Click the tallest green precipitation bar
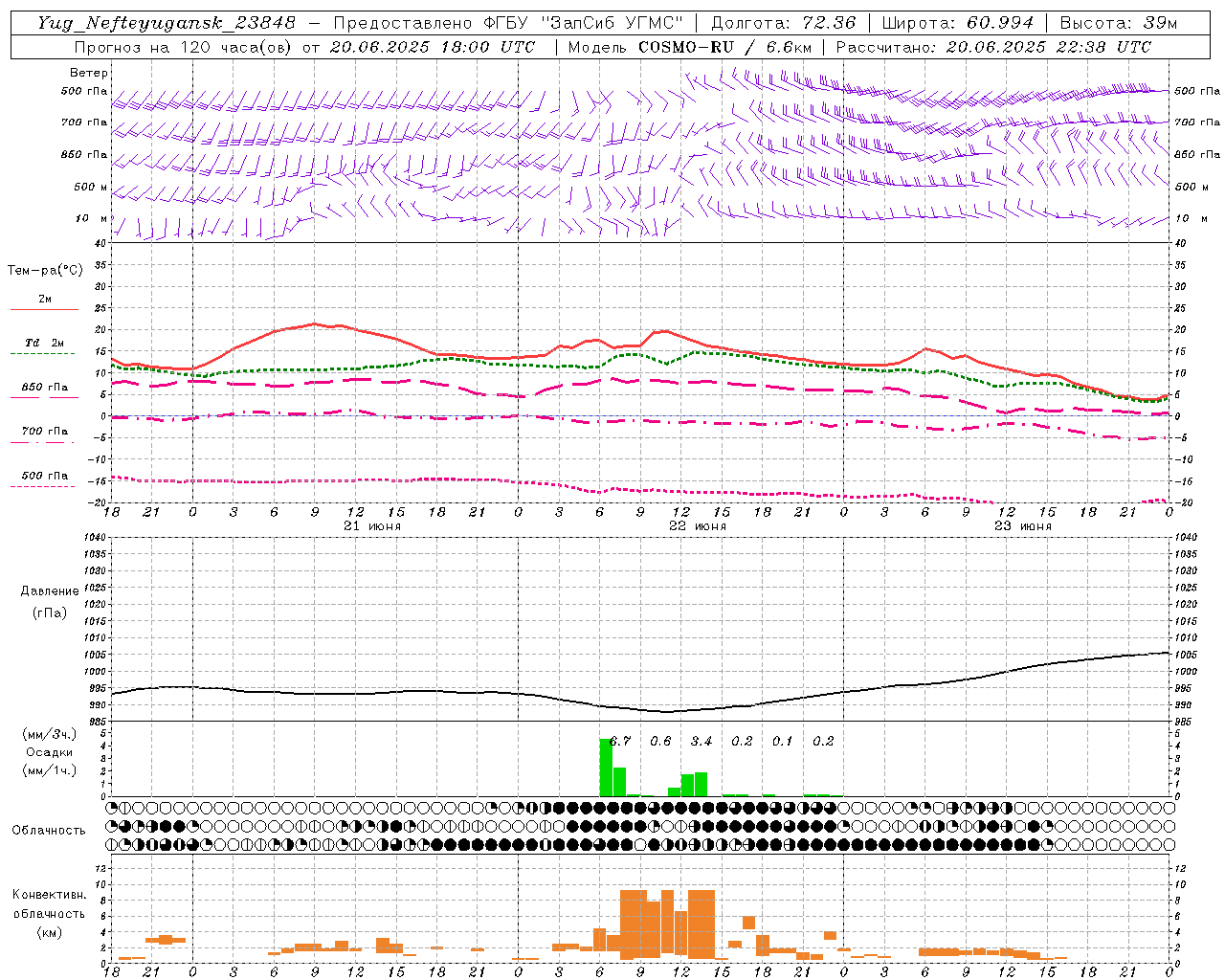Screen dimensions: 1225x980 [x=606, y=768]
